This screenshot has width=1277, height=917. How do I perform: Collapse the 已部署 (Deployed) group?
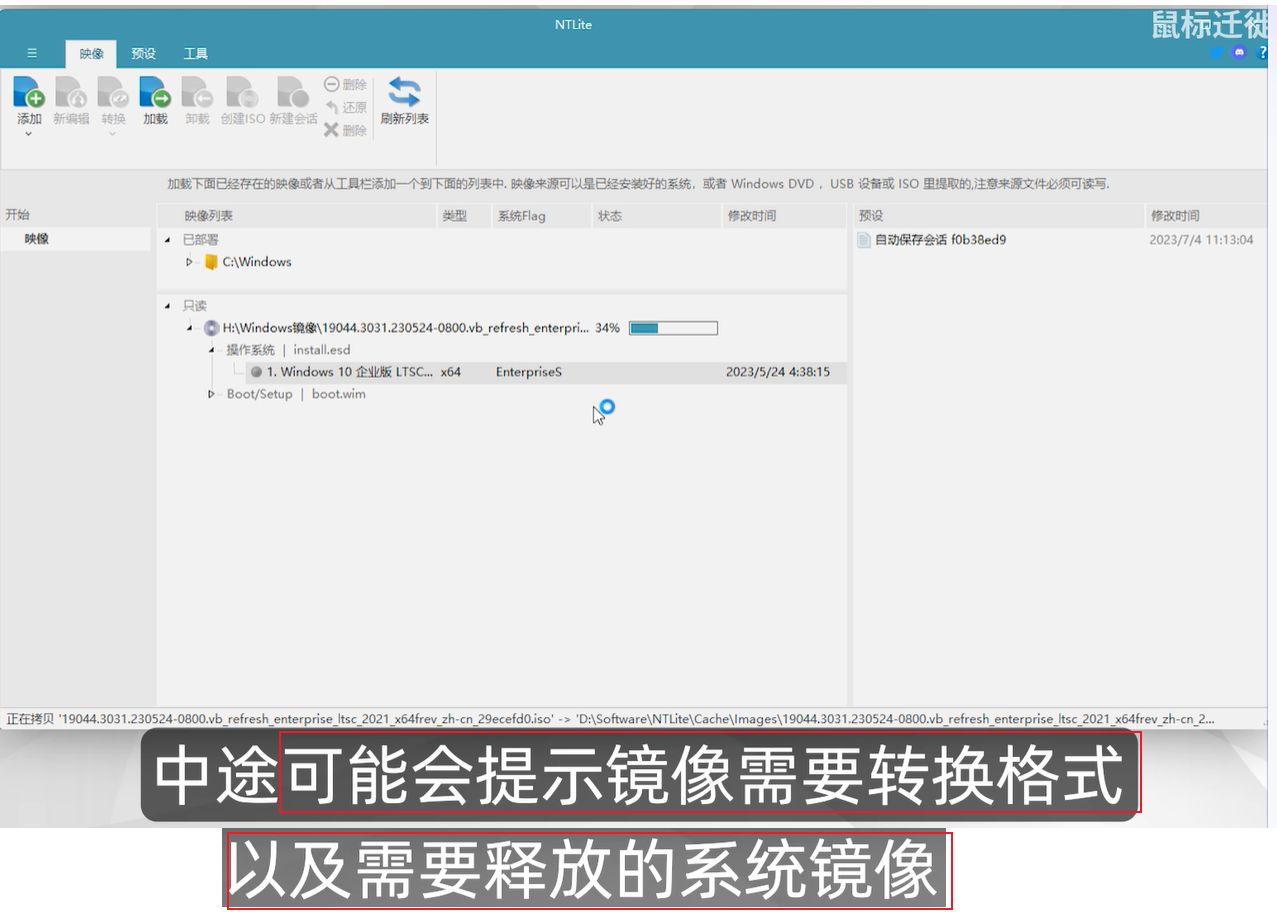[167, 240]
